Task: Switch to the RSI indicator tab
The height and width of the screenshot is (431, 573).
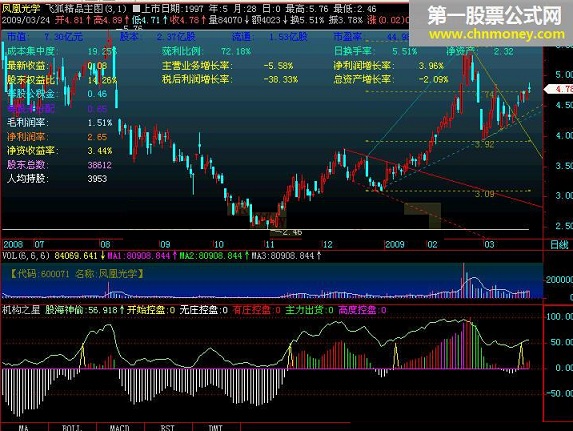Action: pos(168,427)
